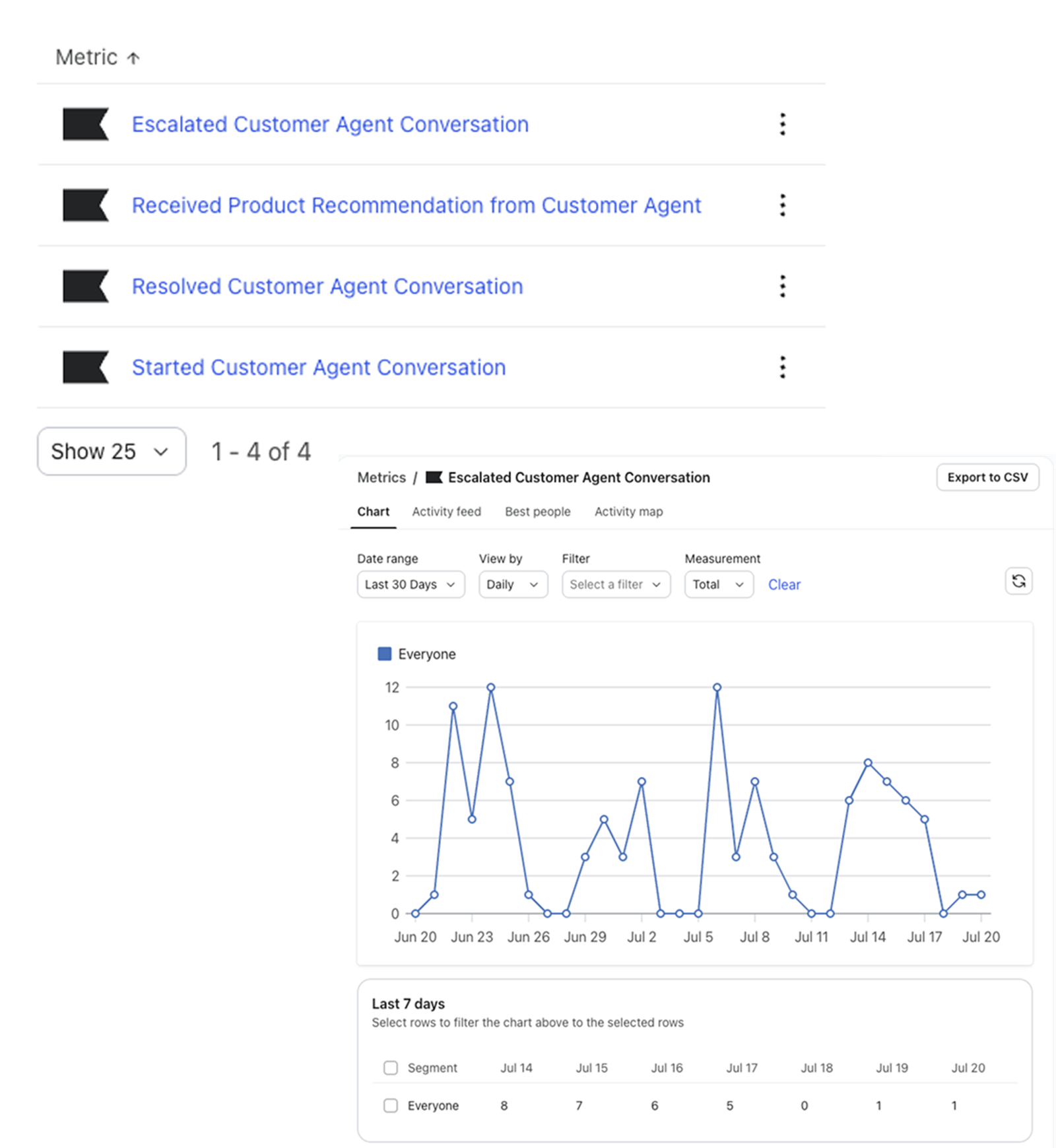The height and width of the screenshot is (1148, 1056).
Task: Click flag icon beside Resolved Customer Agent Conversation
Action: click(x=86, y=287)
